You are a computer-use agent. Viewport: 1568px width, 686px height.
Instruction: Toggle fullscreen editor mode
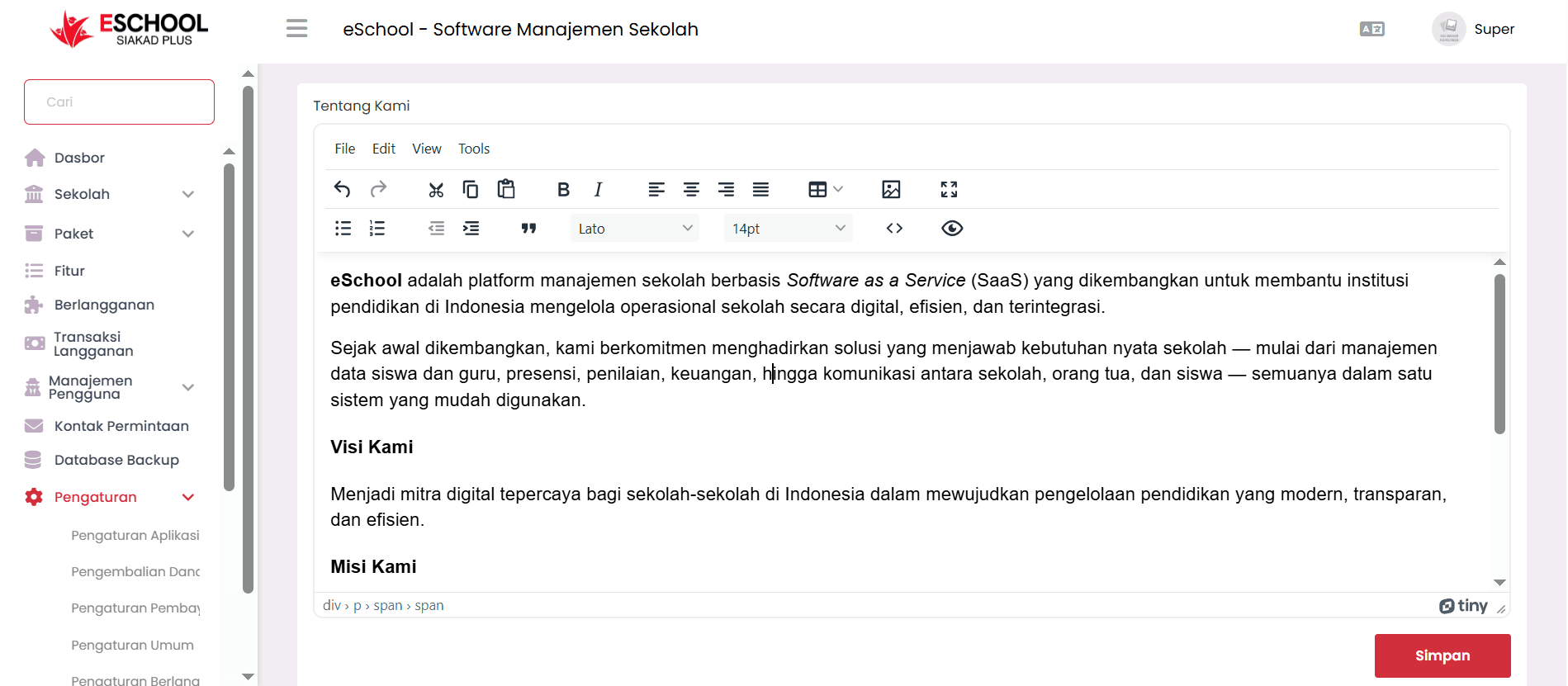tap(949, 189)
